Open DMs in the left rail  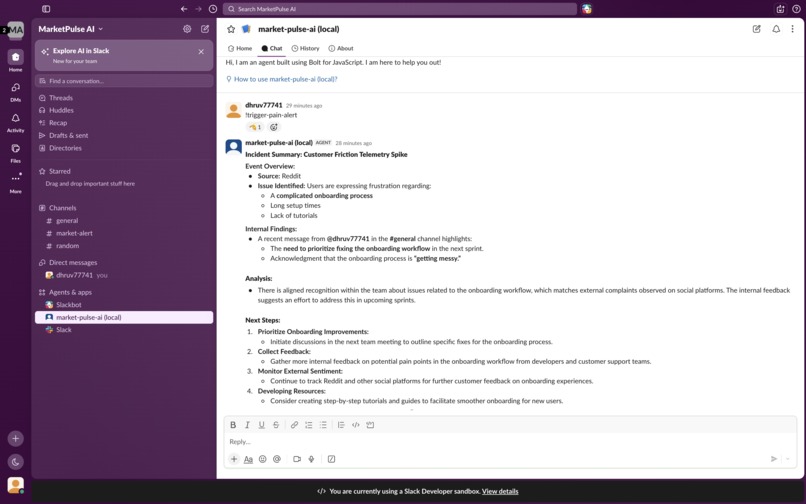15,92
